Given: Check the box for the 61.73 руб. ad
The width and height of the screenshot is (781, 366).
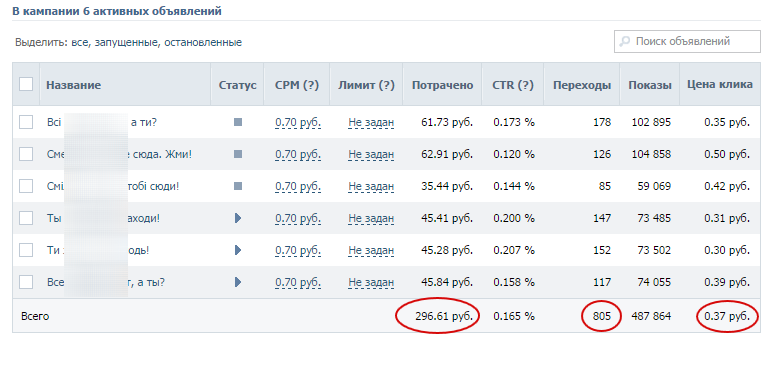Looking at the screenshot, I should point(26,122).
